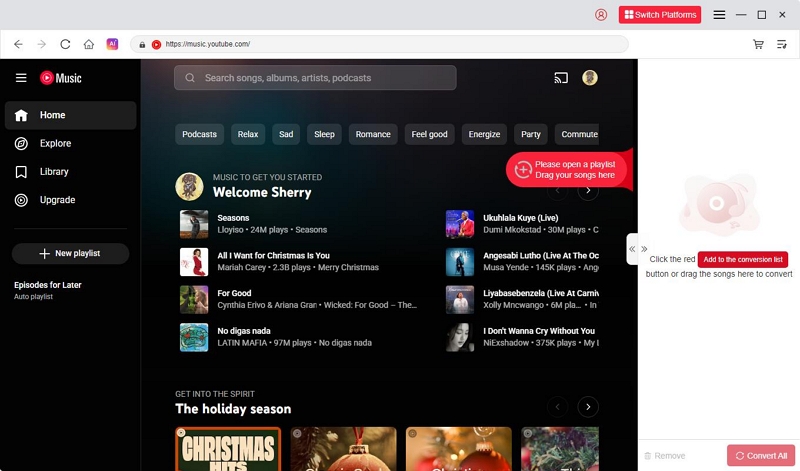
Task: Select the Romance mood chip
Action: tap(373, 134)
